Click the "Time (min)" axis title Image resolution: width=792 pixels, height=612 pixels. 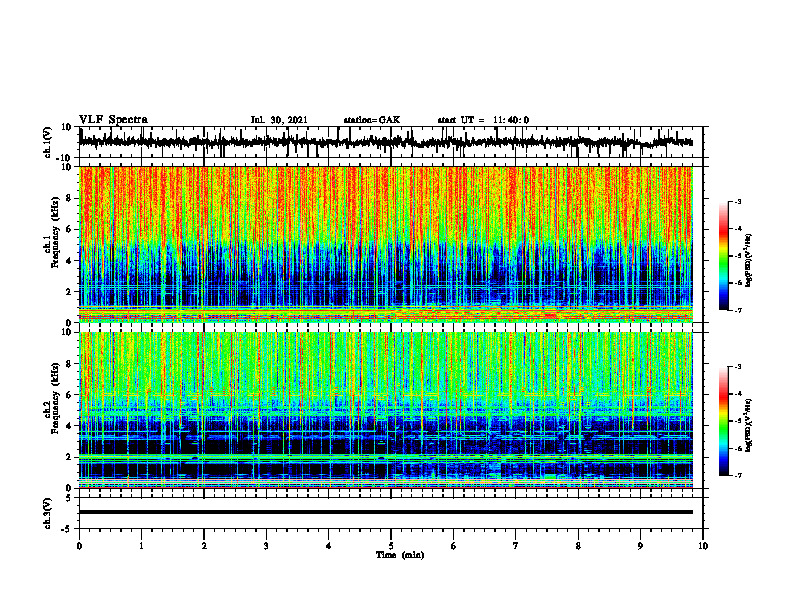tap(400, 555)
